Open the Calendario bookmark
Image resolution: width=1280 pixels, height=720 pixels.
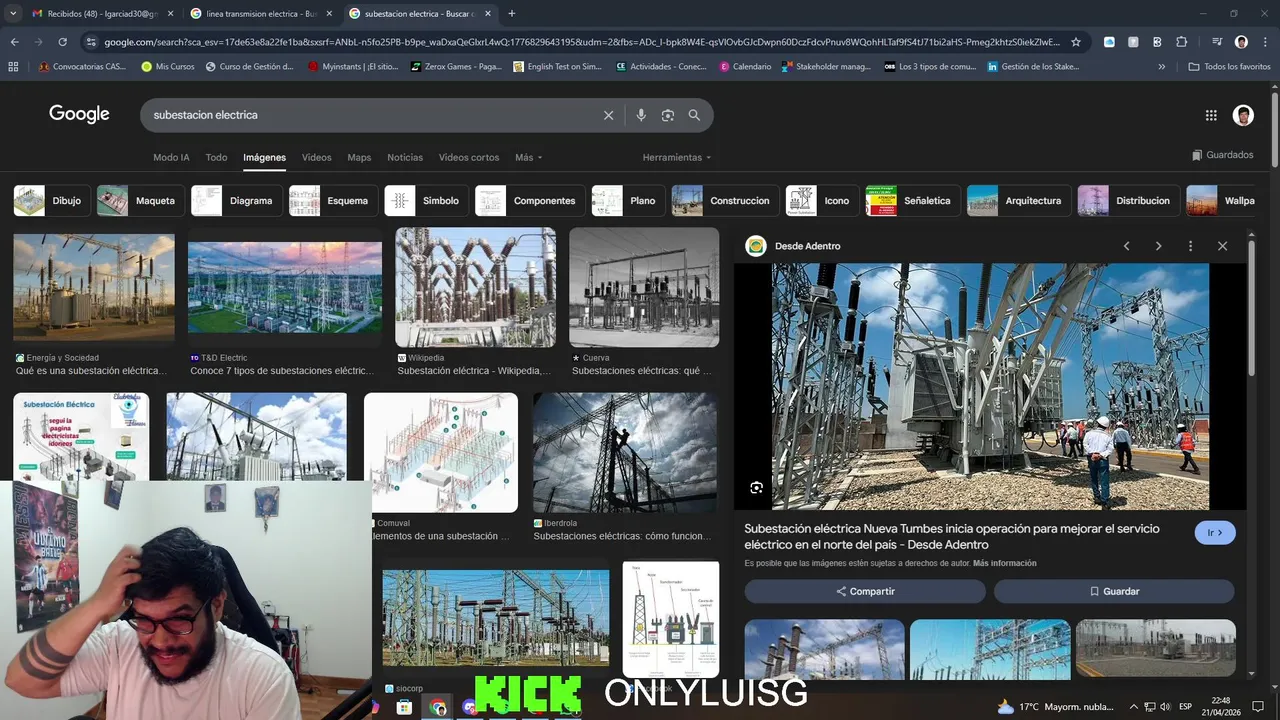pyautogui.click(x=745, y=67)
